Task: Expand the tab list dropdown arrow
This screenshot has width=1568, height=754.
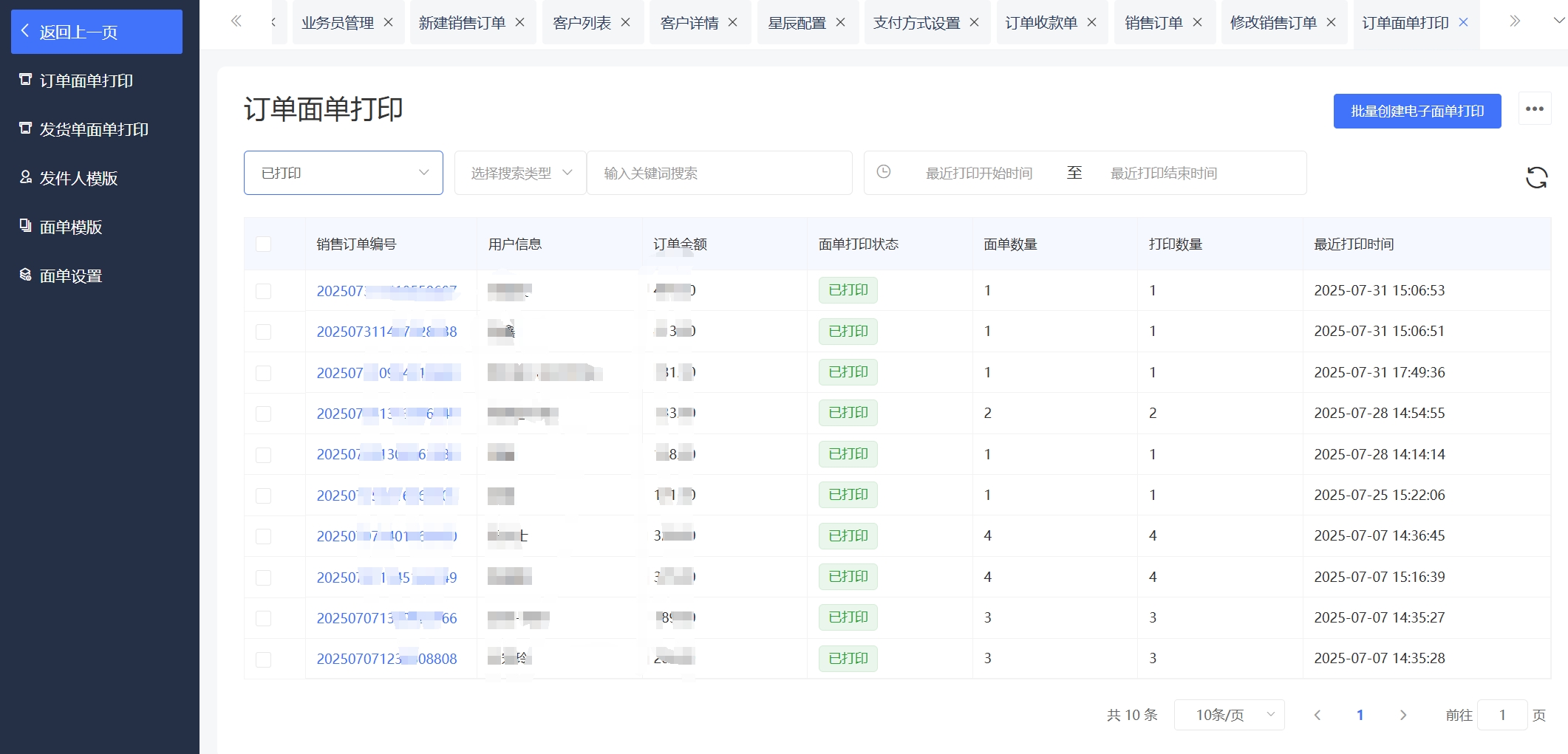Action: 1559,21
